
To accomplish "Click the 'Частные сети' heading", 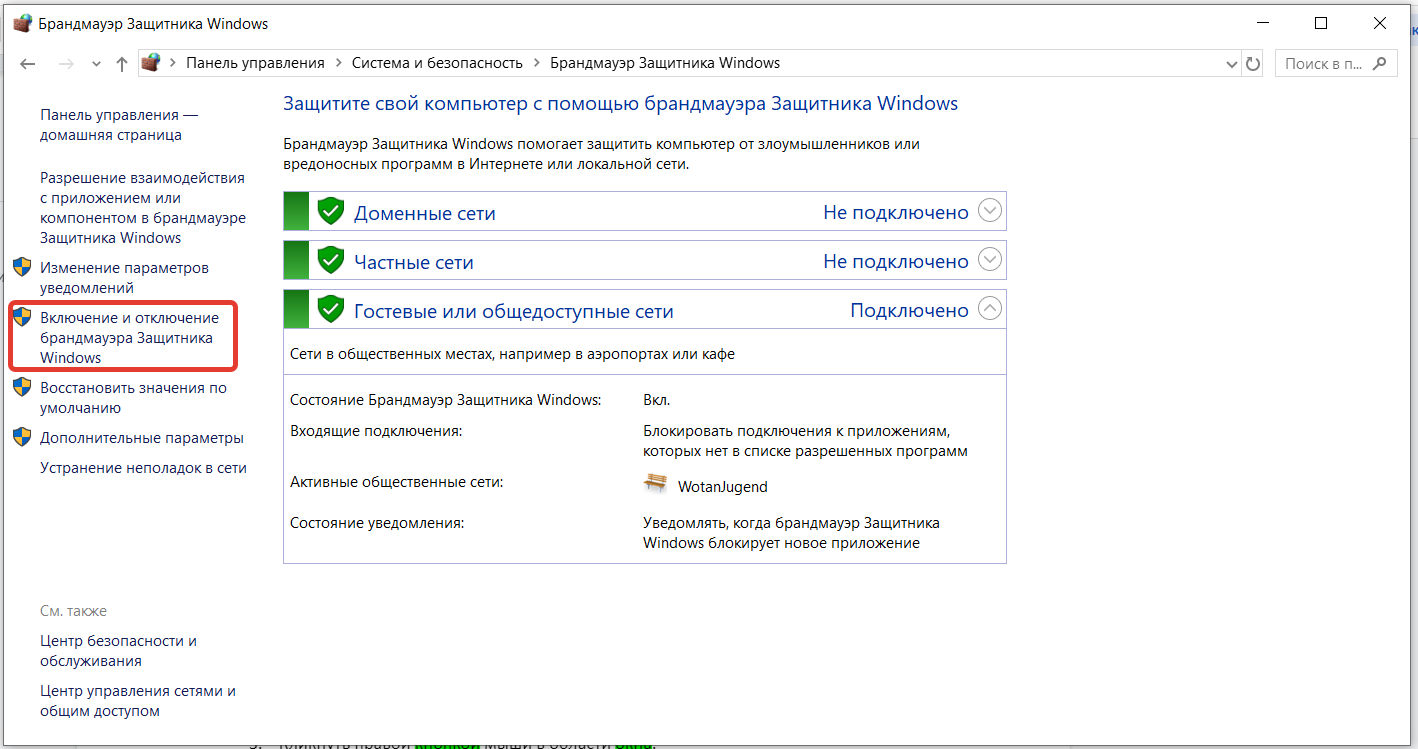I will click(414, 262).
